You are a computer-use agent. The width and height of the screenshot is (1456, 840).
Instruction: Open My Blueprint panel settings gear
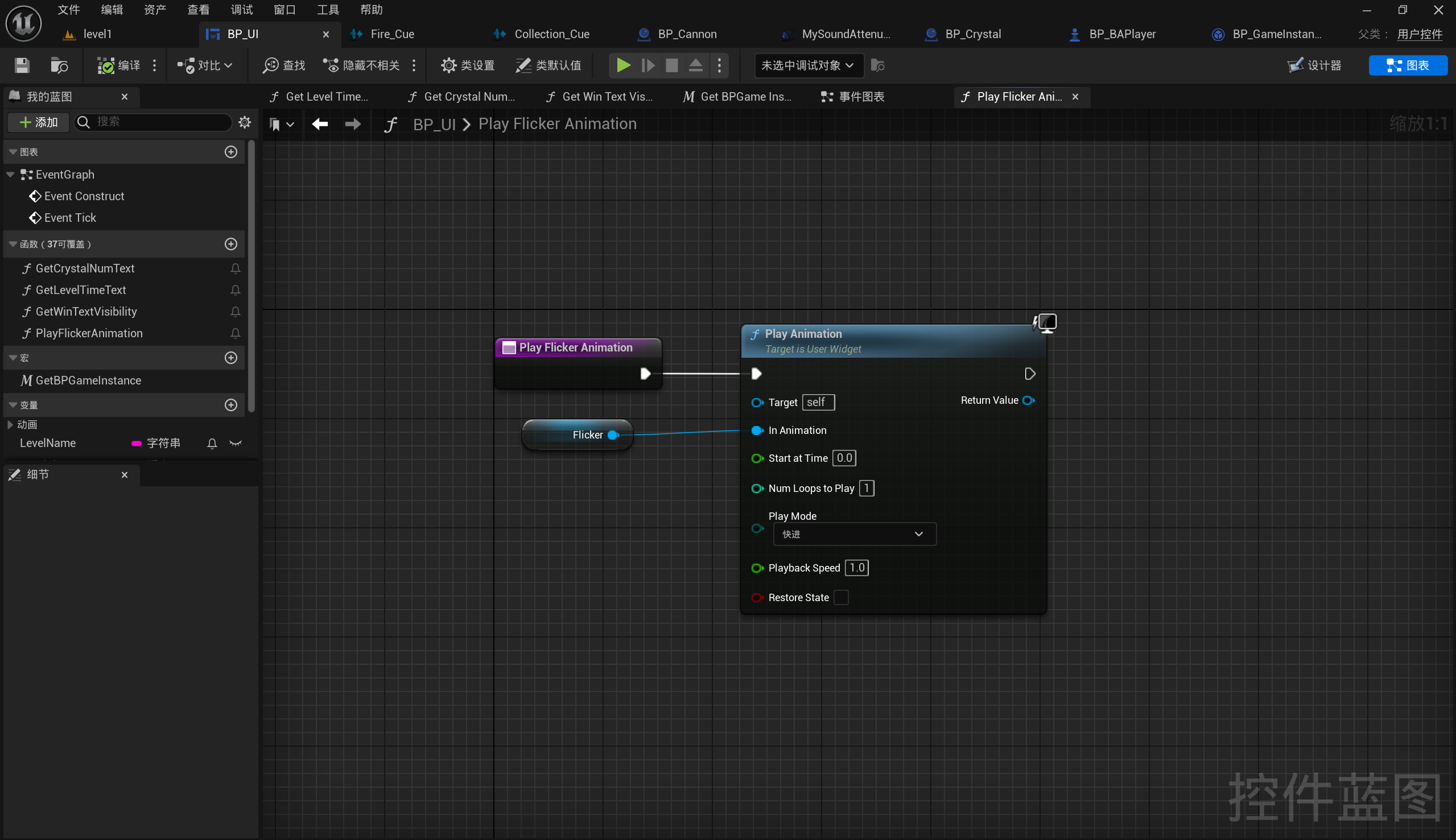(x=245, y=122)
